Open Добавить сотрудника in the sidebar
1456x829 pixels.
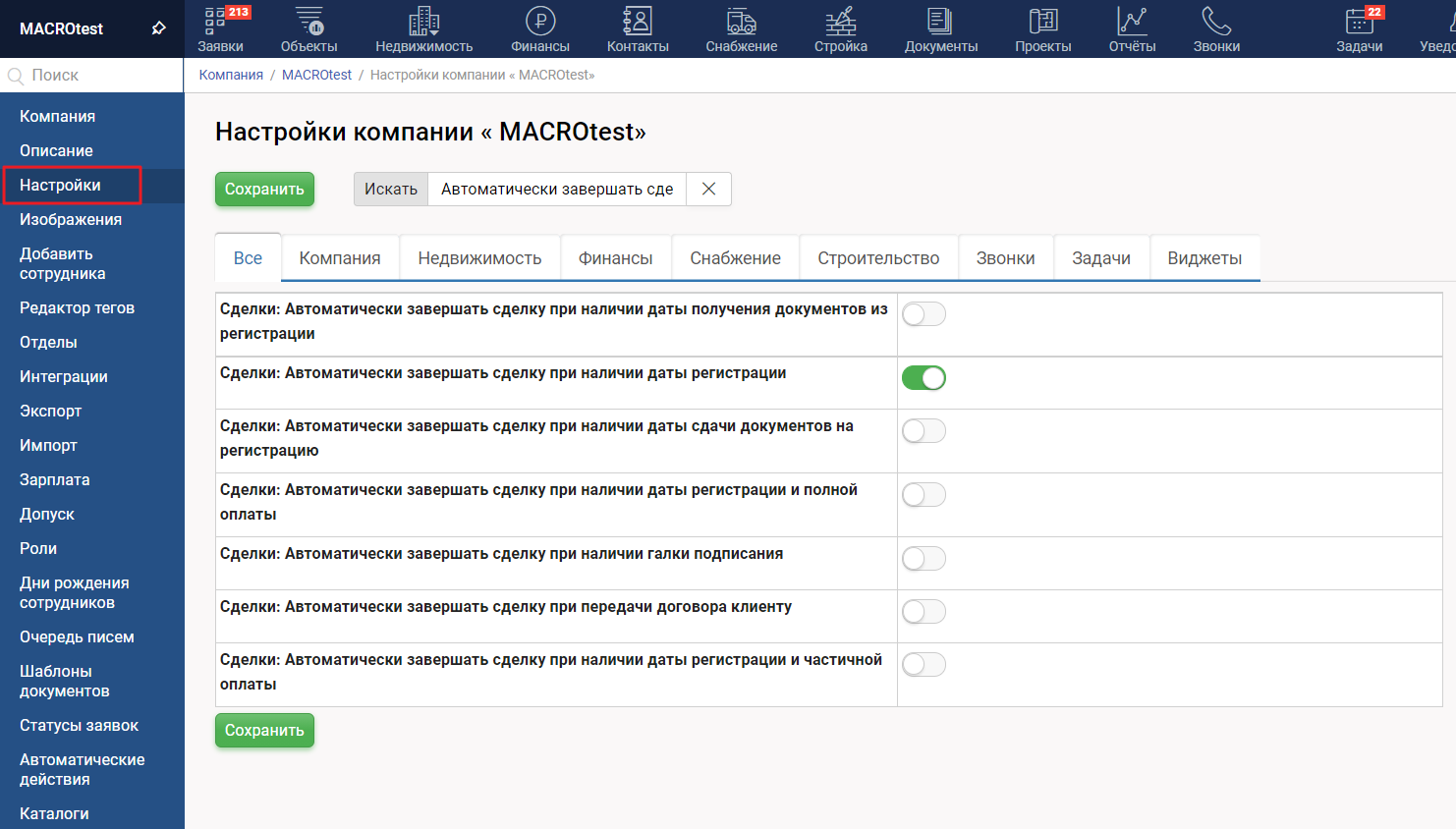click(63, 263)
